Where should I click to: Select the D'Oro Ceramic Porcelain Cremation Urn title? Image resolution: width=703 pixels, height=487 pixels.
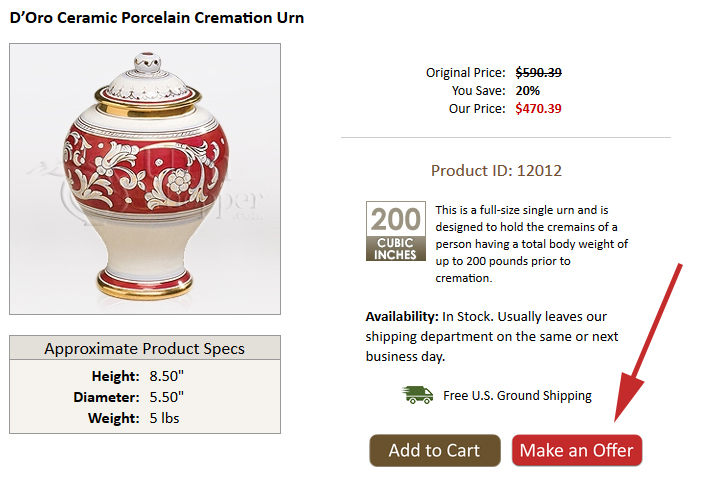coord(157,18)
